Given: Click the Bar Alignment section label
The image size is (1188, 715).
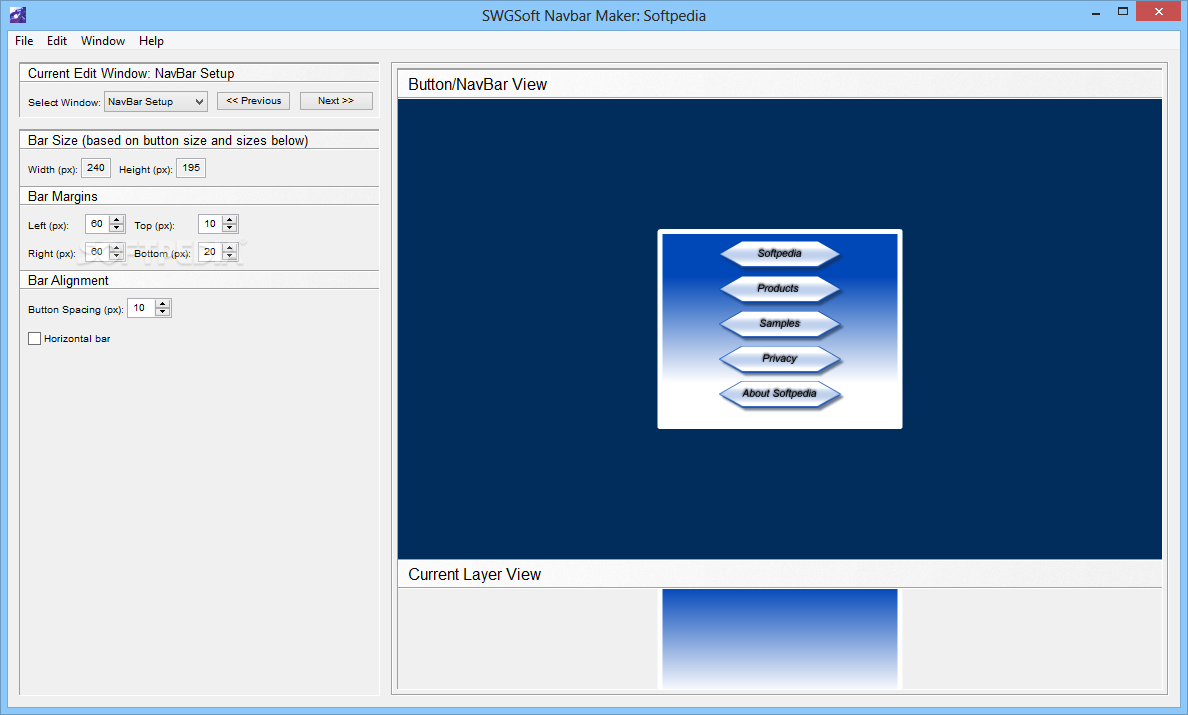Looking at the screenshot, I should 68,281.
